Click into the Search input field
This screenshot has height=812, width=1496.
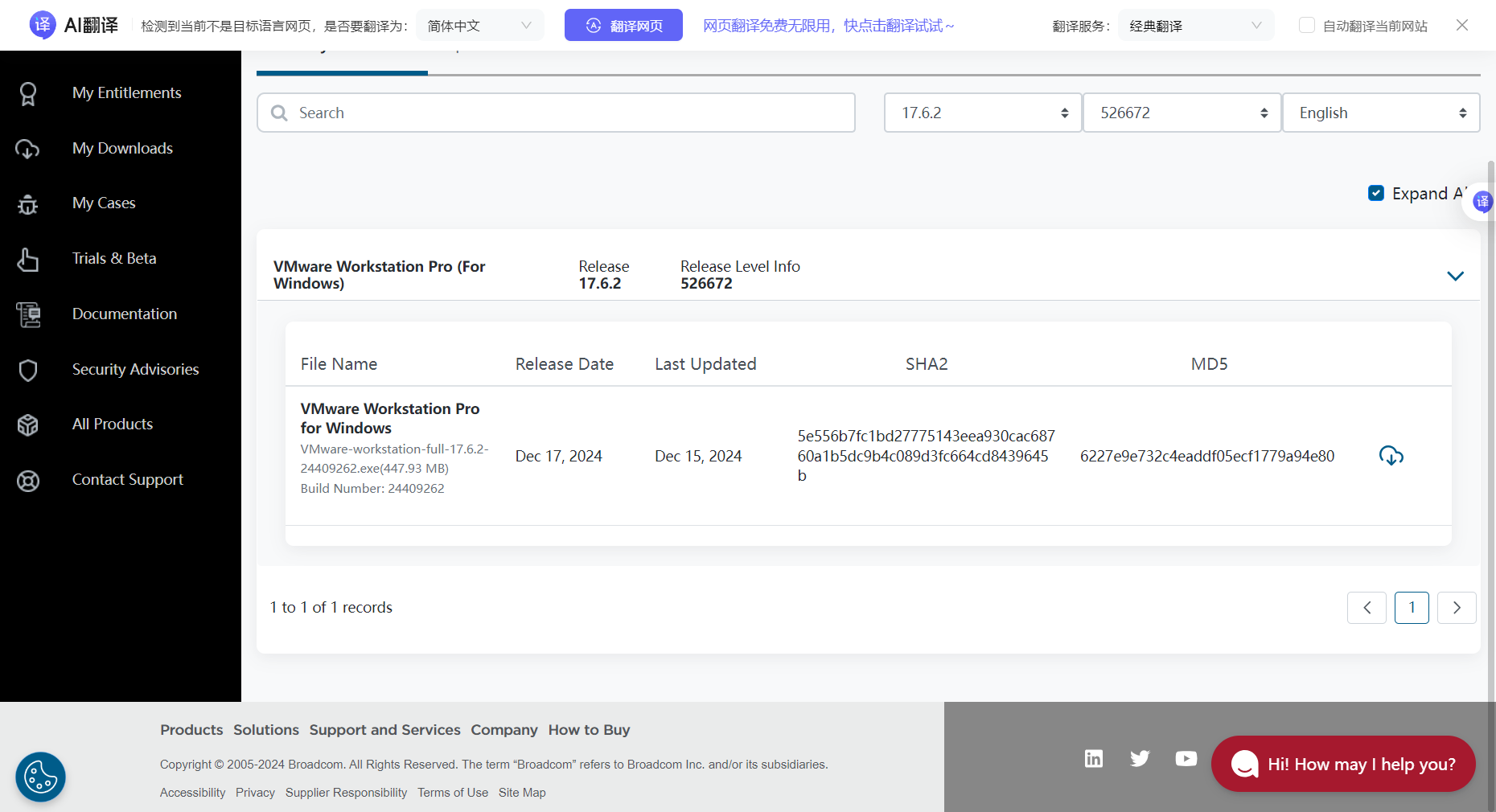[563, 113]
